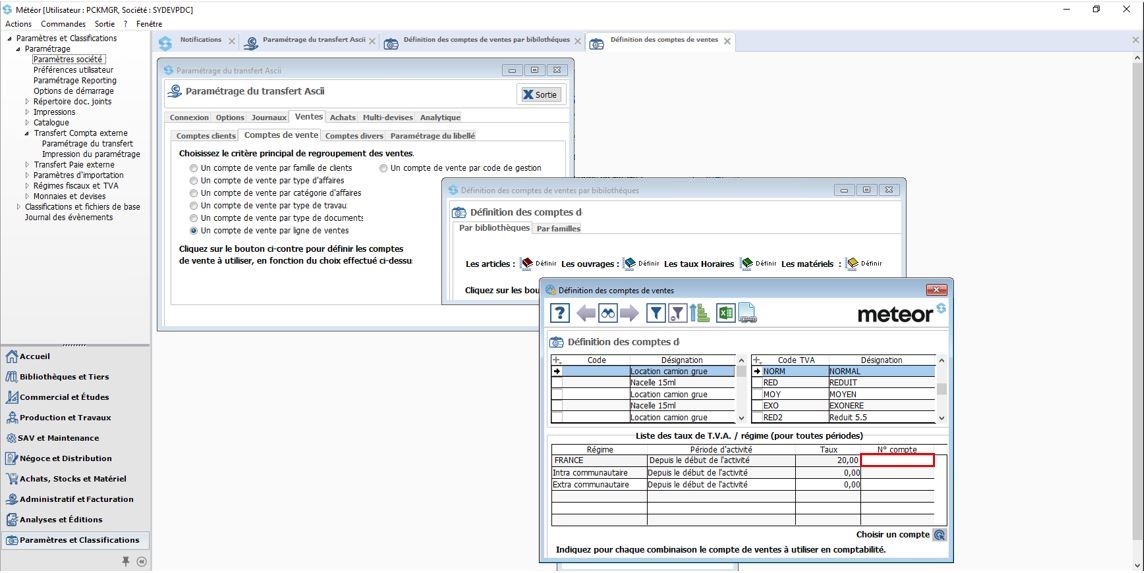
Task: Open Préférences utilisateur in the tree
Action: click(73, 70)
